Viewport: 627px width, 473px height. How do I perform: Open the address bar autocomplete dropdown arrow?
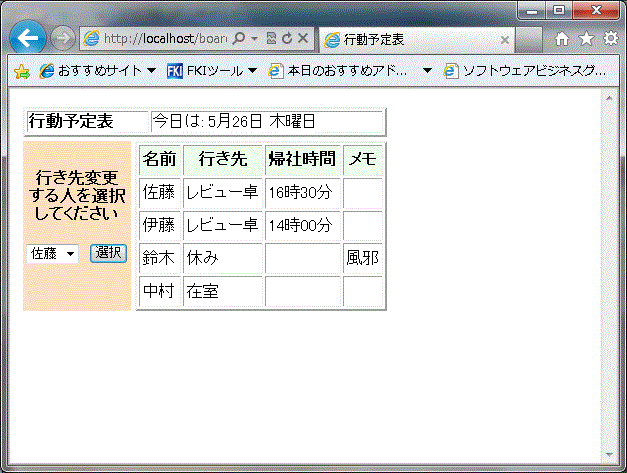pos(254,38)
